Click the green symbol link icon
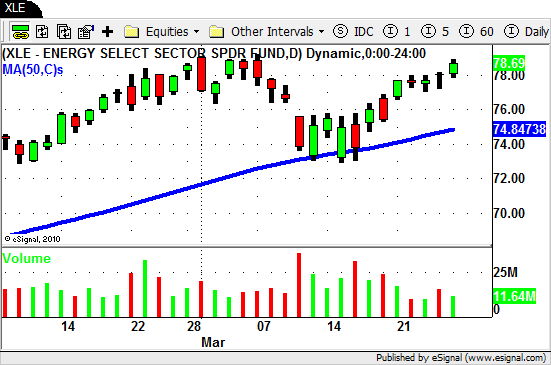This screenshot has height=365, width=551. coord(20,32)
